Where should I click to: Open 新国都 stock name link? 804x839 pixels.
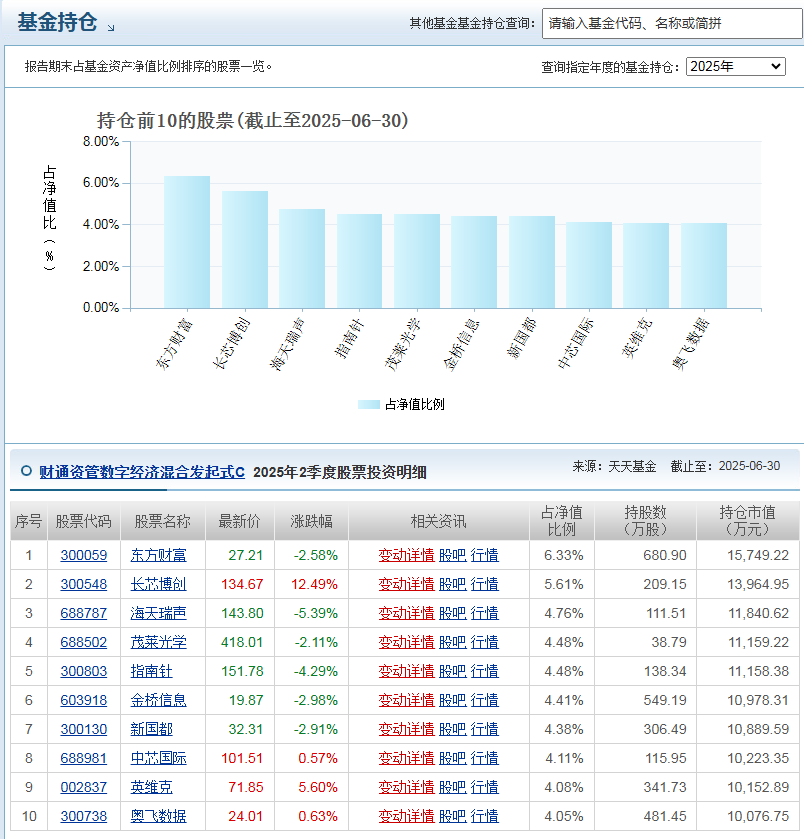coord(151,729)
